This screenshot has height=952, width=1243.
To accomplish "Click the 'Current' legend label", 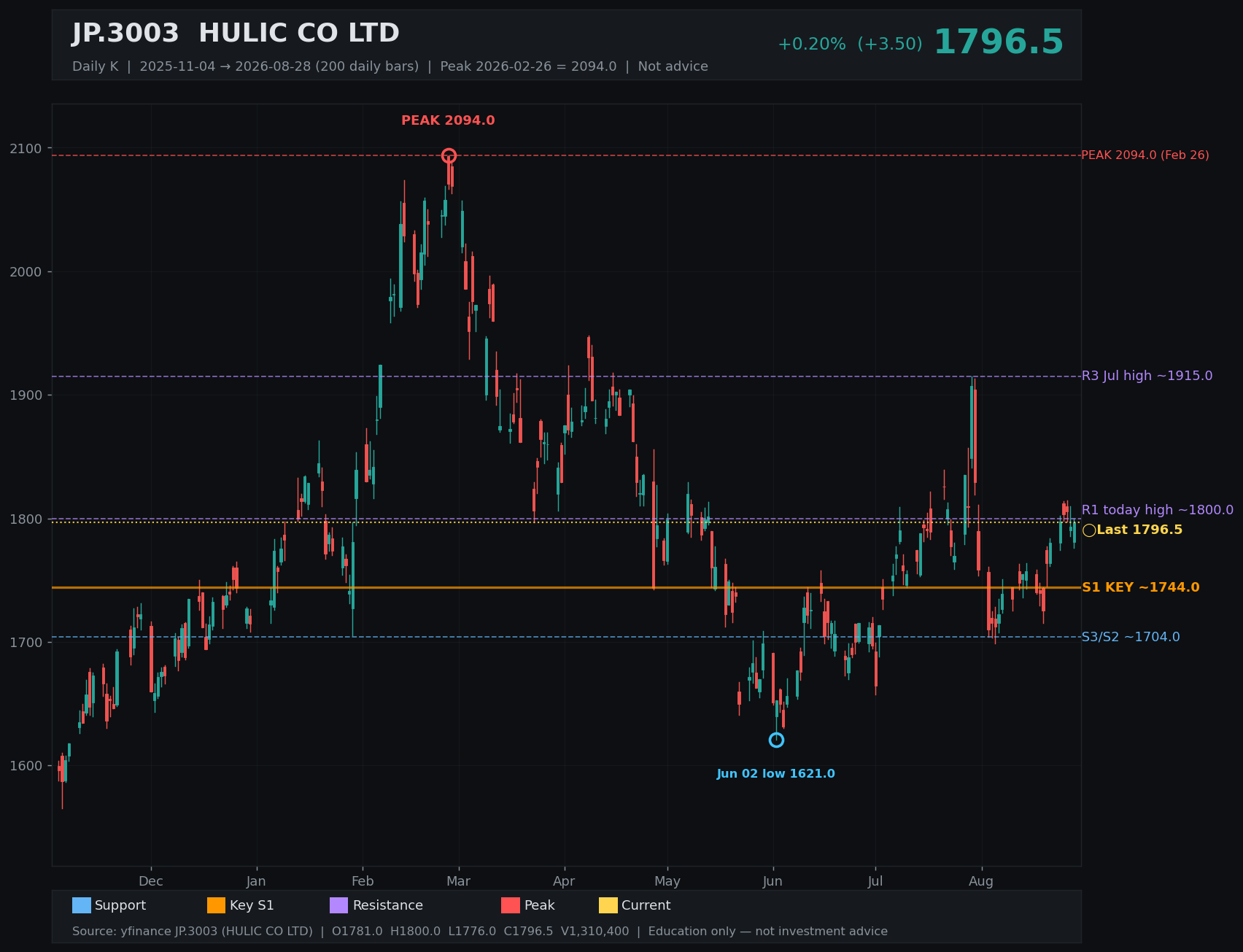I will coord(646,905).
